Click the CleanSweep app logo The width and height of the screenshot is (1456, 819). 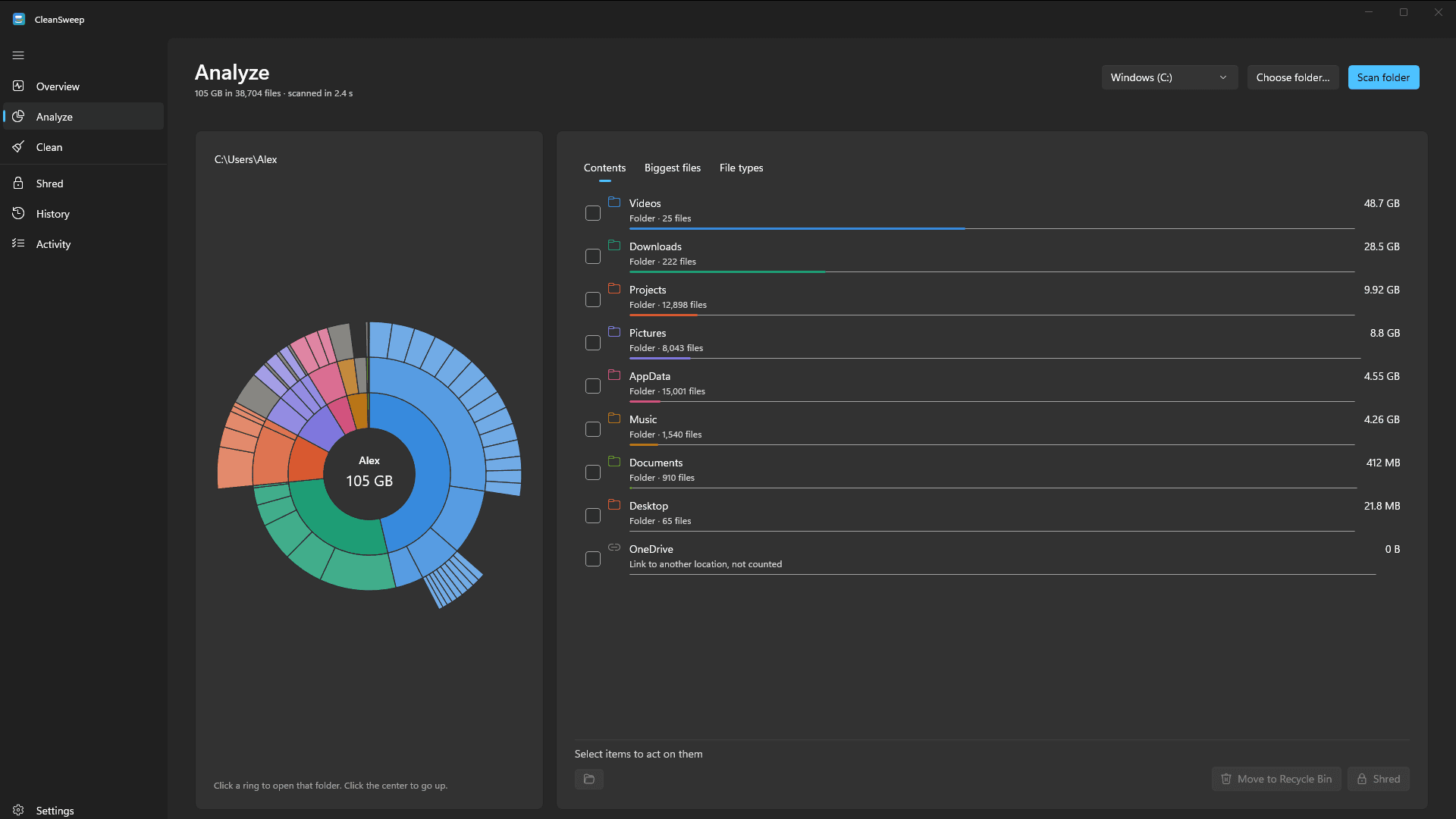coord(19,19)
